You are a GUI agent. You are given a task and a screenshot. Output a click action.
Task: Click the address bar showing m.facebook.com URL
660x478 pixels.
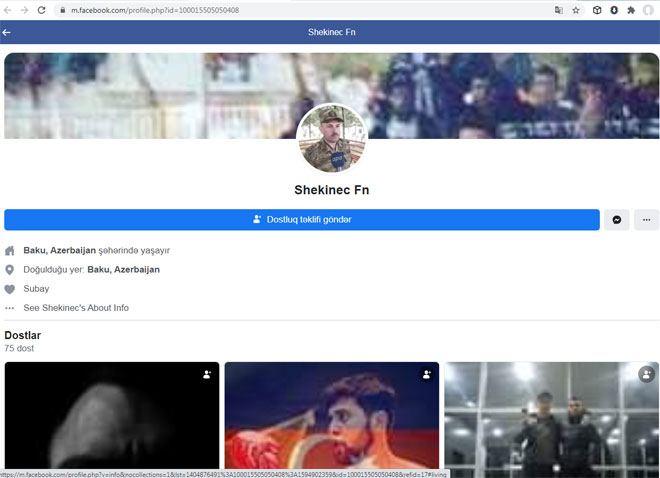click(x=300, y=10)
